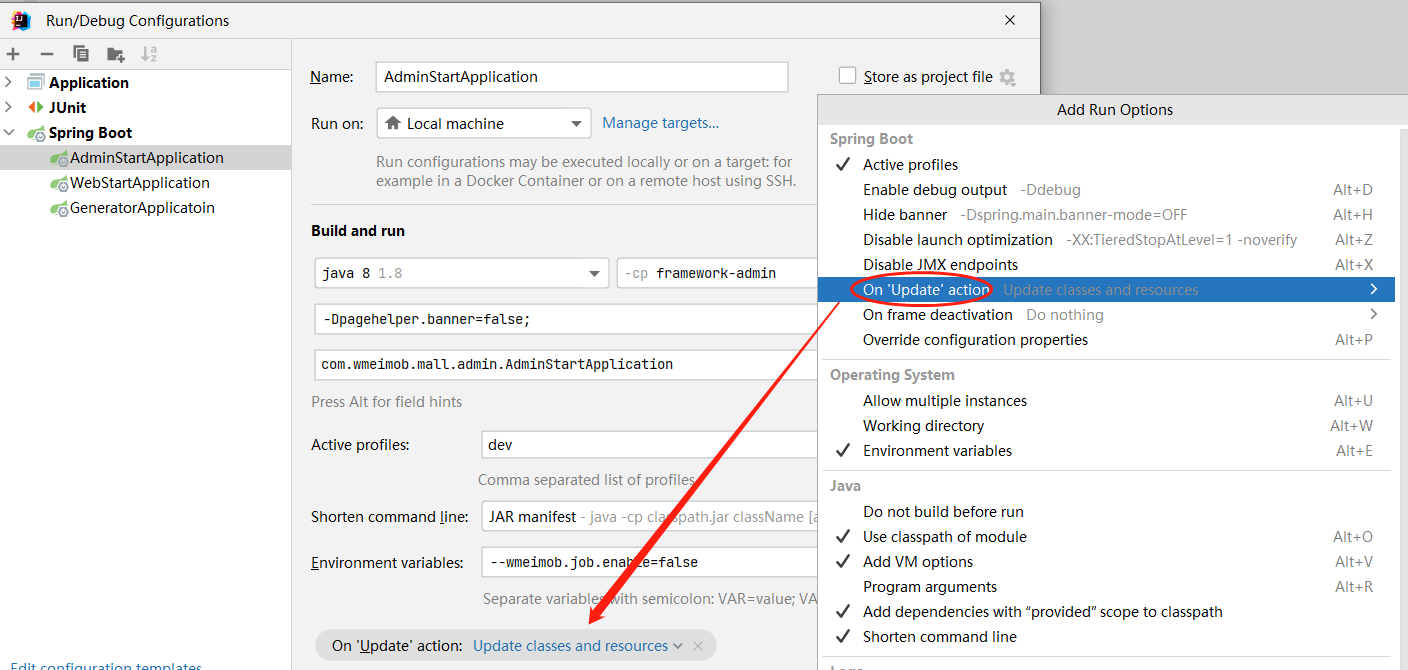Click the Name field with AdminStartApplication

[x=582, y=76]
